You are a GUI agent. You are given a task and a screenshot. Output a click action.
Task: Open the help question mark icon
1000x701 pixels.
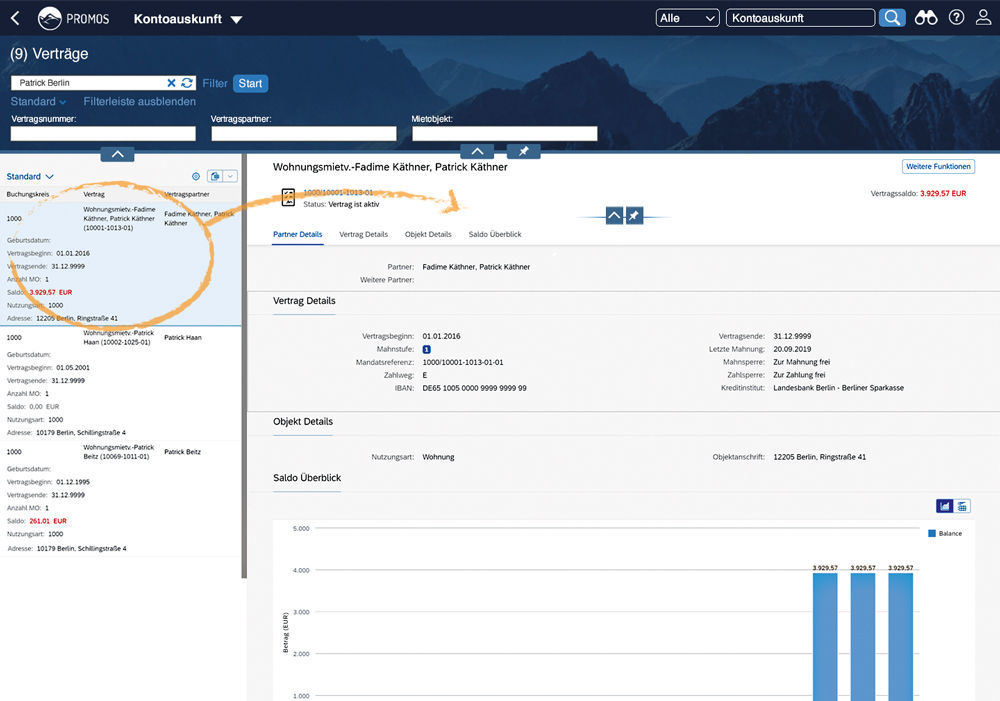[957, 18]
